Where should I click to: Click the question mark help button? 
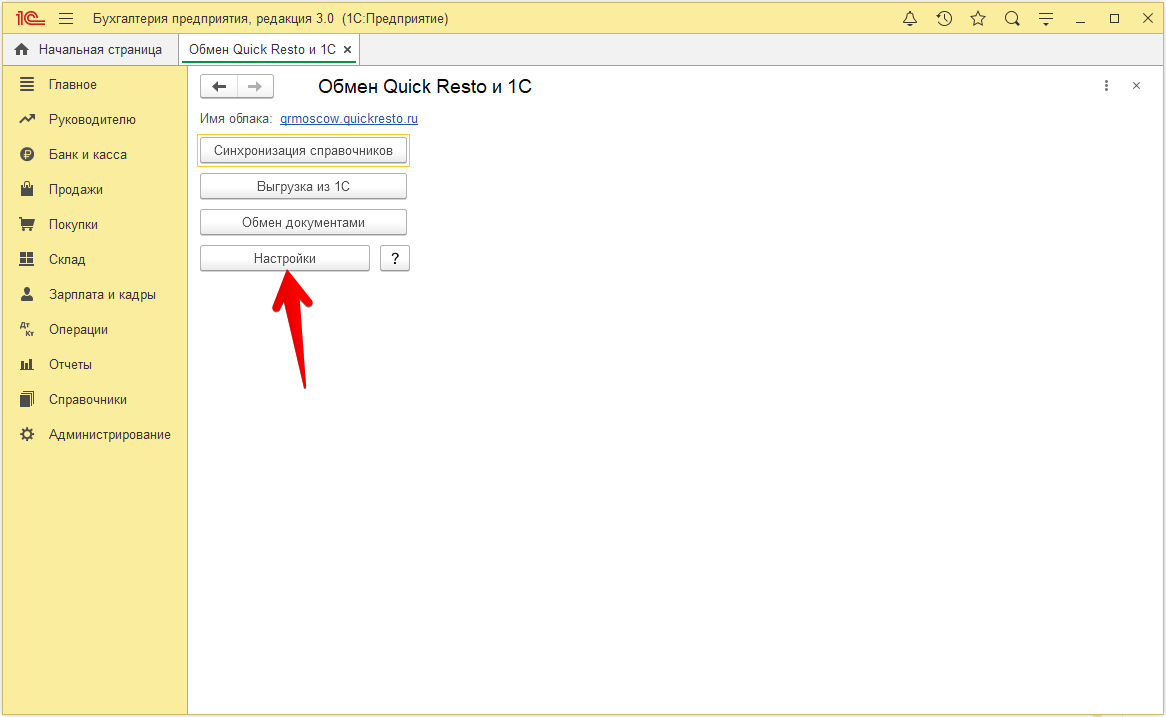395,258
